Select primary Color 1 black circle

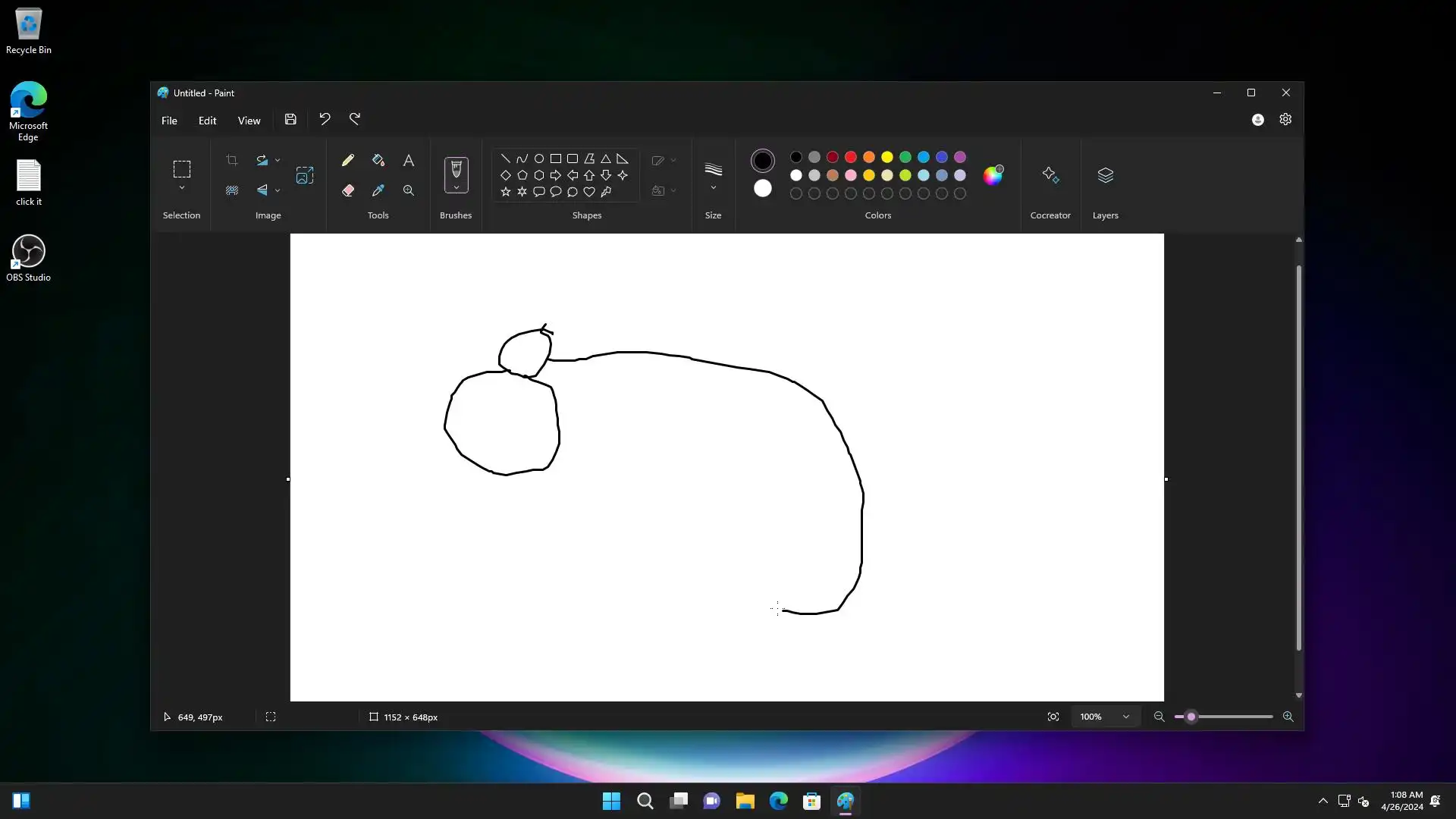763,160
